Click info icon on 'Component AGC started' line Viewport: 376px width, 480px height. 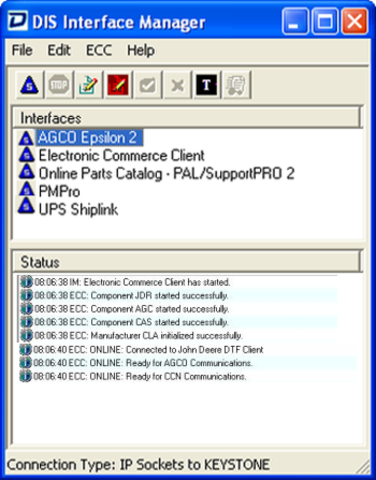[x=26, y=309]
